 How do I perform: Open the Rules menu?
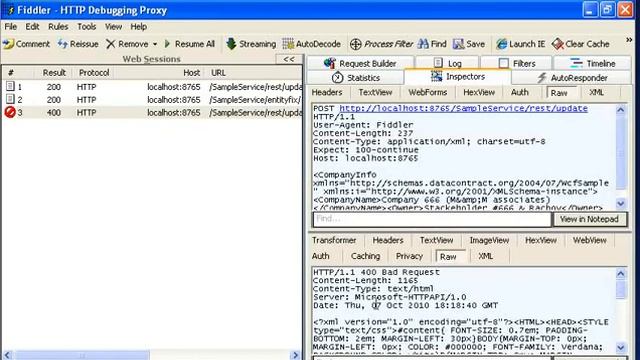coord(58,27)
